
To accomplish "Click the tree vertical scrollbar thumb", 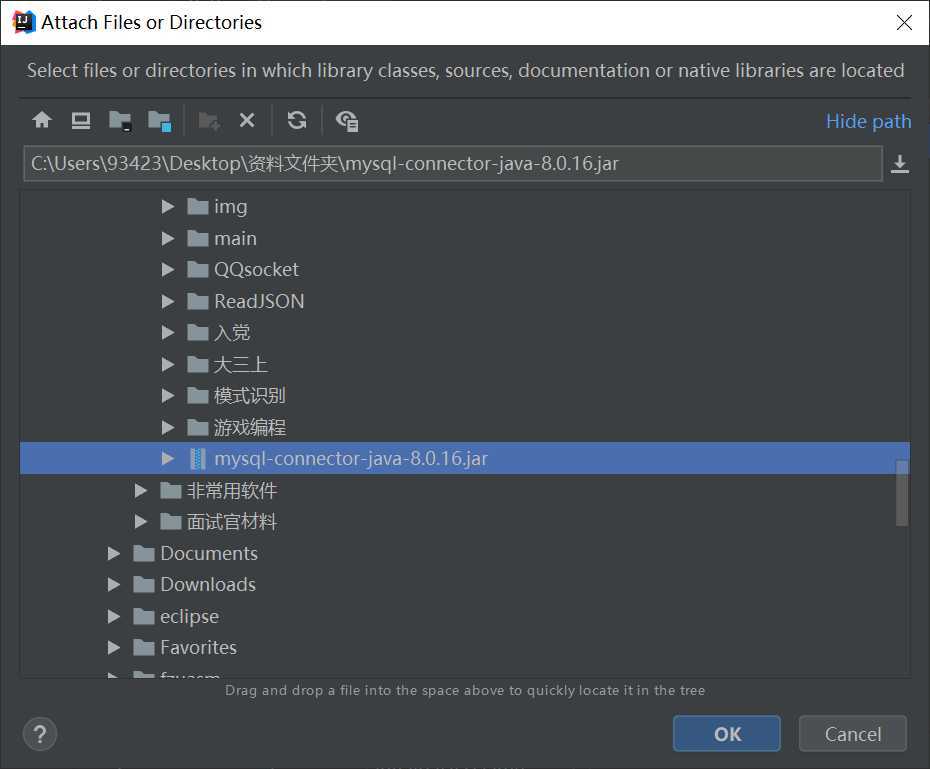I will [x=902, y=493].
